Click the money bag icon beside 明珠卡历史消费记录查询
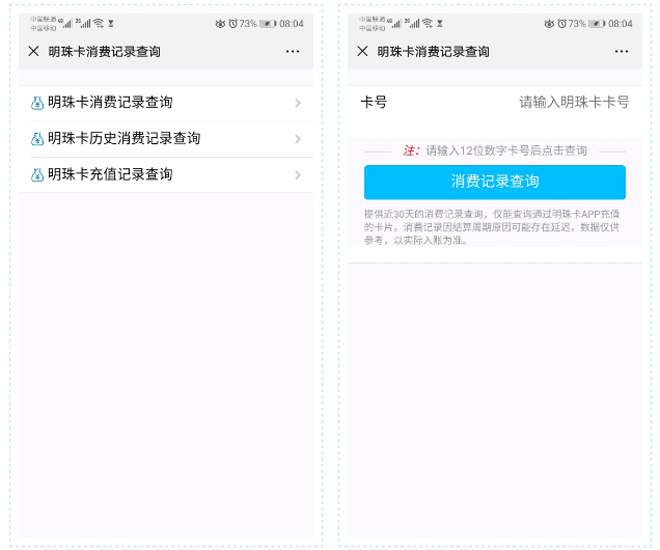The width and height of the screenshot is (660, 550). [x=38, y=139]
